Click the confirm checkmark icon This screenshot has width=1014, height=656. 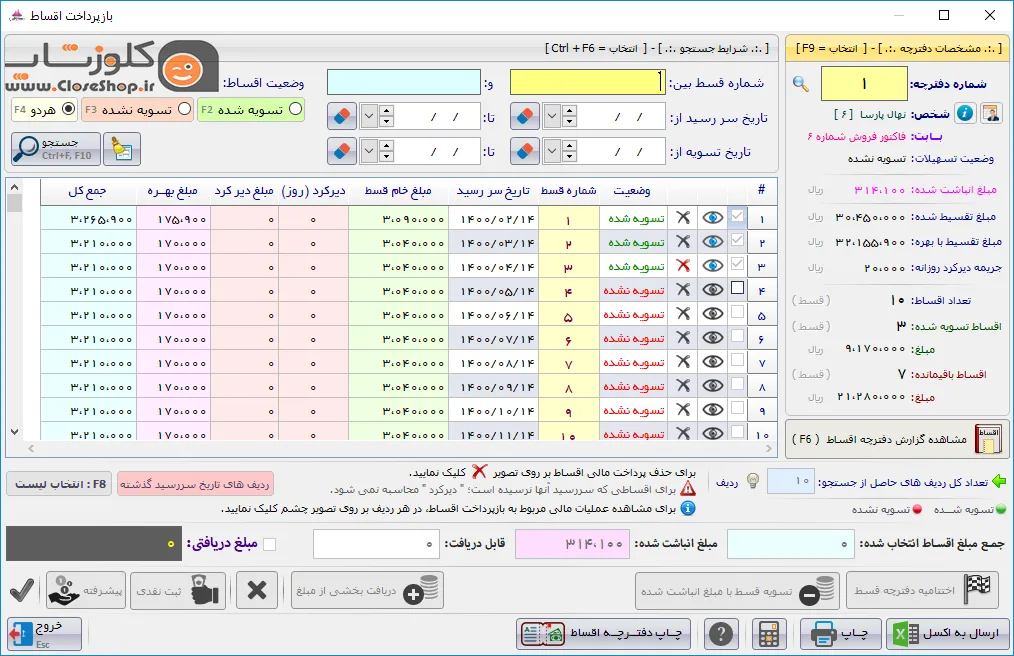tap(21, 591)
